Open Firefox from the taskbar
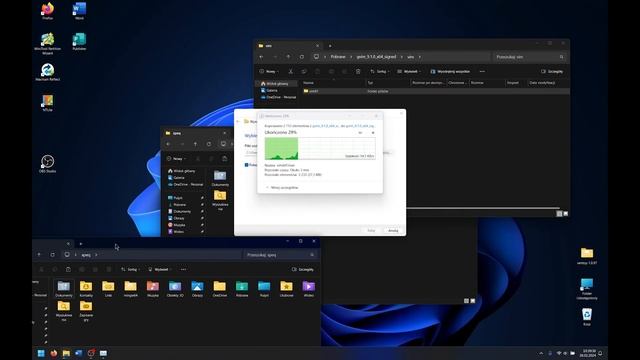The height and width of the screenshot is (360, 640). tap(53, 353)
